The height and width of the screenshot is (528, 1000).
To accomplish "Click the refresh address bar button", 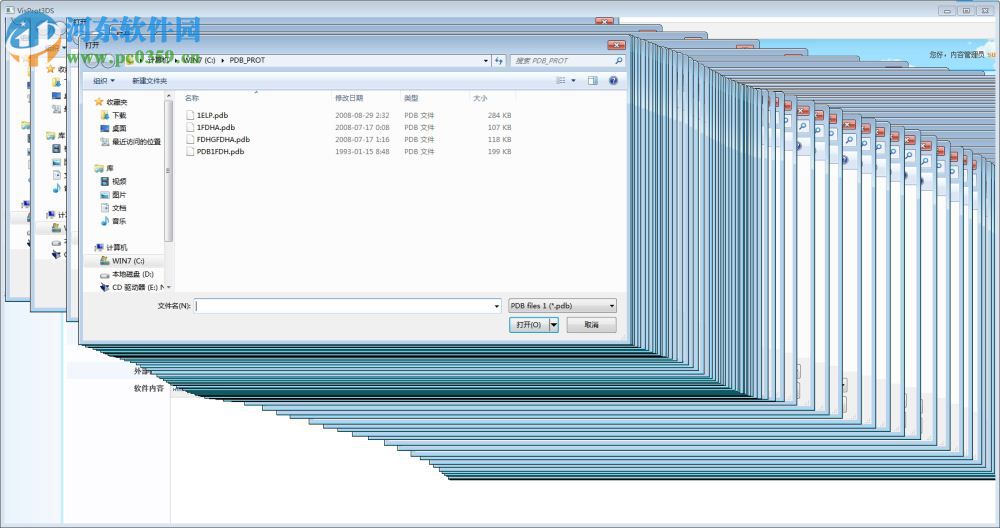I will click(x=499, y=61).
